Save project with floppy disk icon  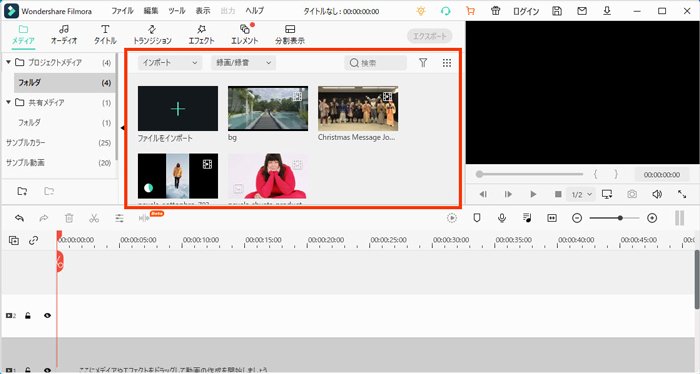(x=557, y=11)
